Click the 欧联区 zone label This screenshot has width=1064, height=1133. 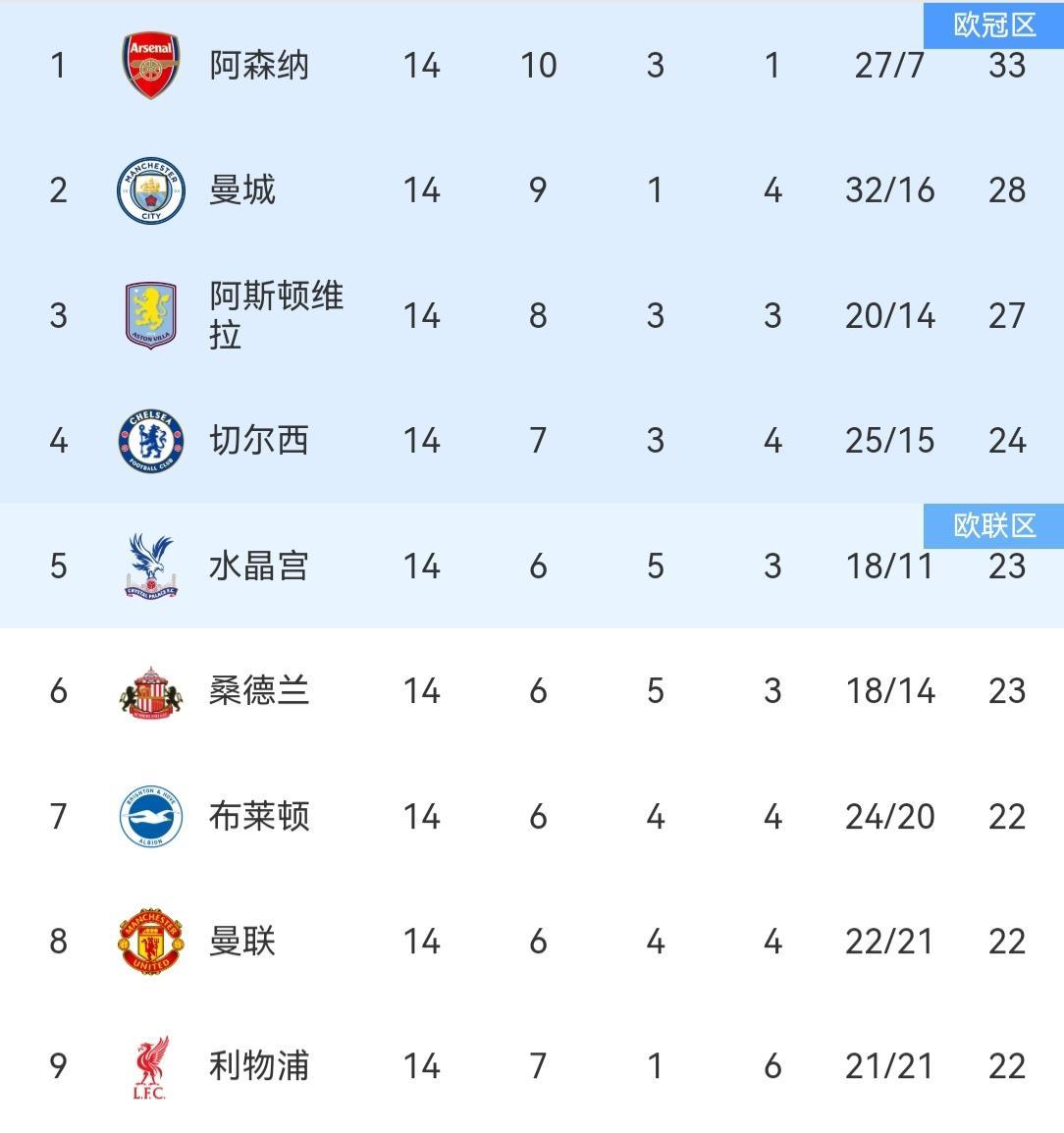tap(993, 526)
